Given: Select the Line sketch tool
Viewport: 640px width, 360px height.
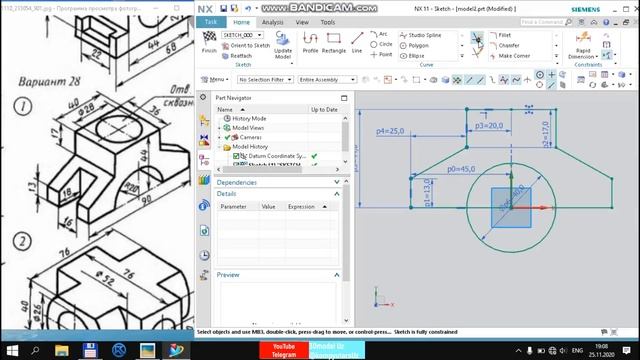Looking at the screenshot, I should coord(357,42).
